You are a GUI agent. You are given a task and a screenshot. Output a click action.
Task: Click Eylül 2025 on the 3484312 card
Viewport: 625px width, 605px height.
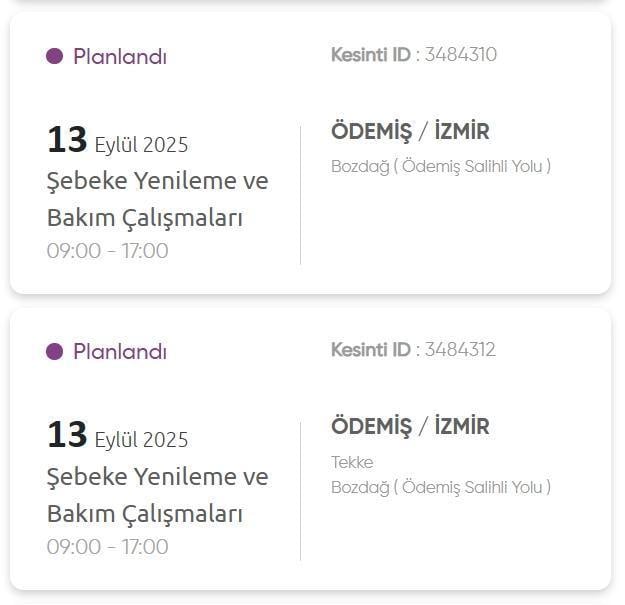[x=141, y=440]
